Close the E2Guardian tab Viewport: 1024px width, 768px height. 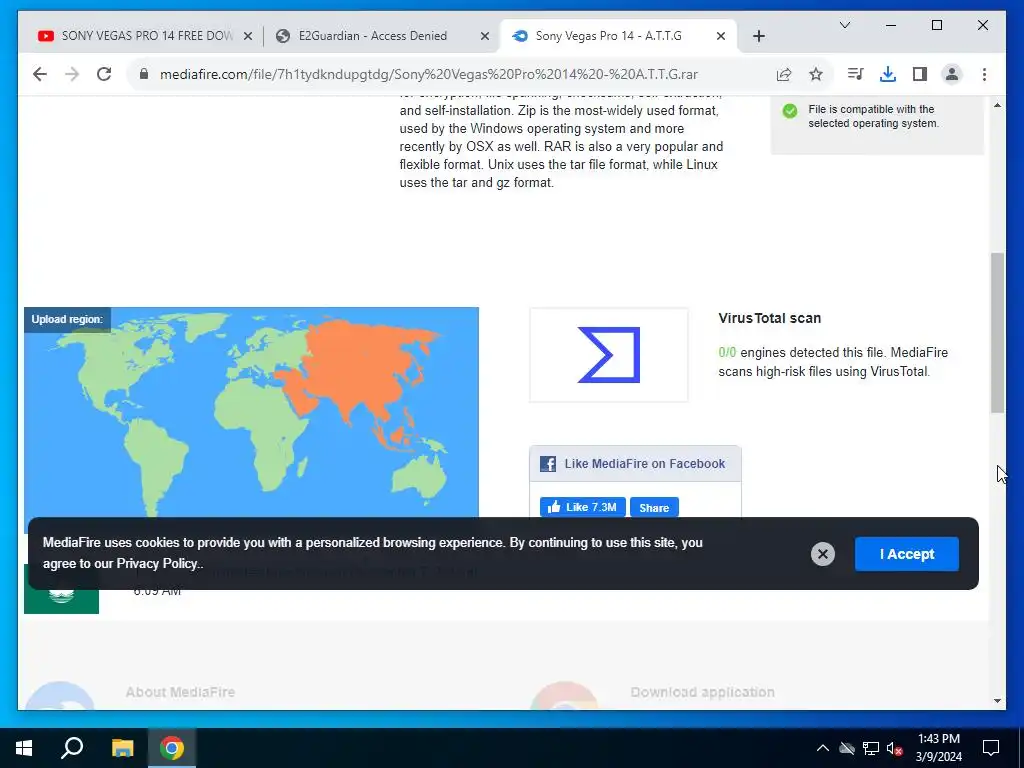tap(485, 37)
